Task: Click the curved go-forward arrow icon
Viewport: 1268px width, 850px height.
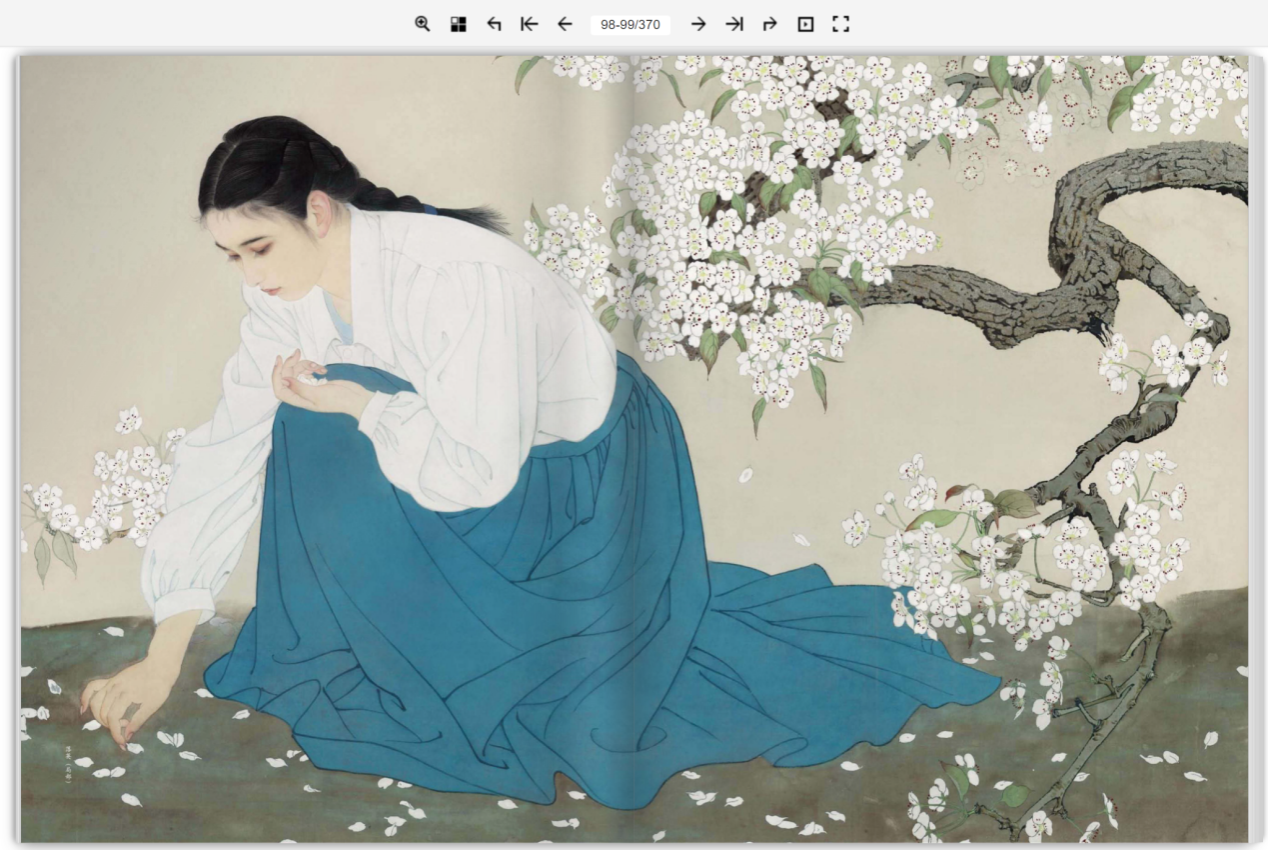Action: coord(770,24)
